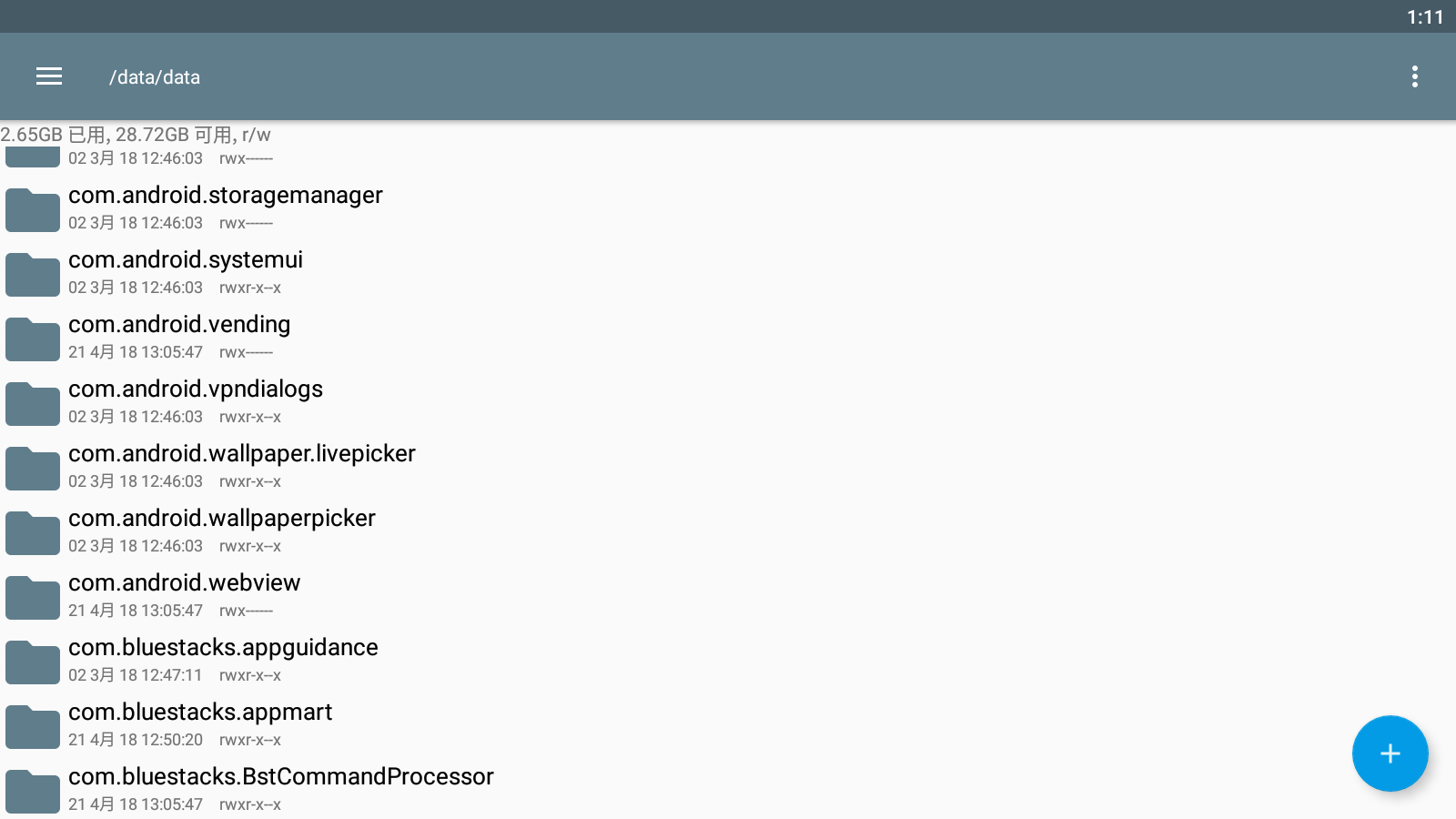Viewport: 1456px width, 819px height.
Task: Click the storage usage info line
Action: tap(136, 135)
